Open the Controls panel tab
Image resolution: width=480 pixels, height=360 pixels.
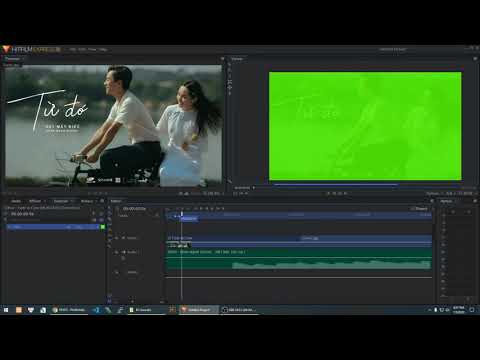[61, 201]
